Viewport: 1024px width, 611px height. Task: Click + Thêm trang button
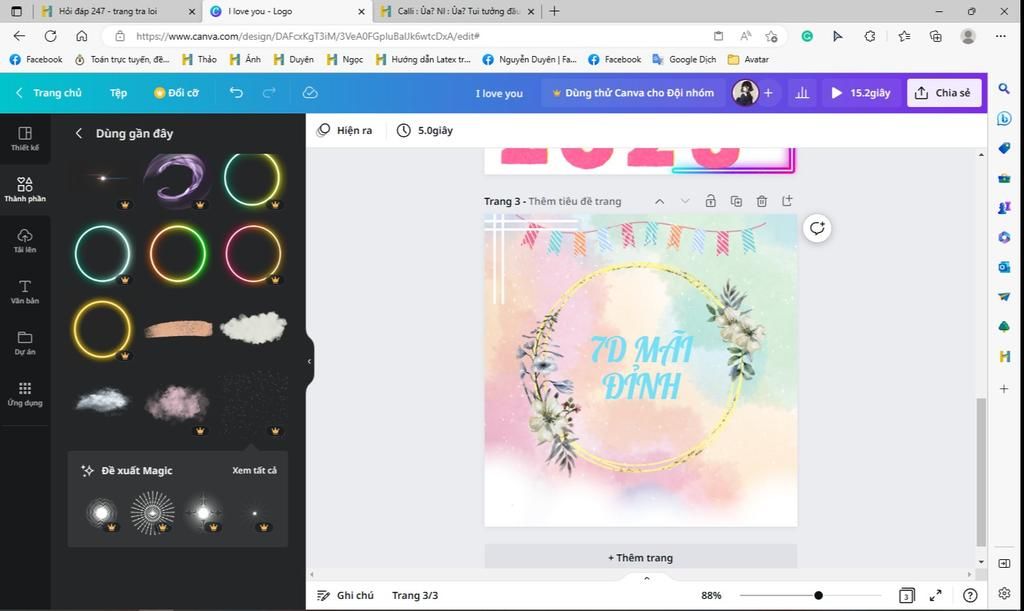click(641, 557)
